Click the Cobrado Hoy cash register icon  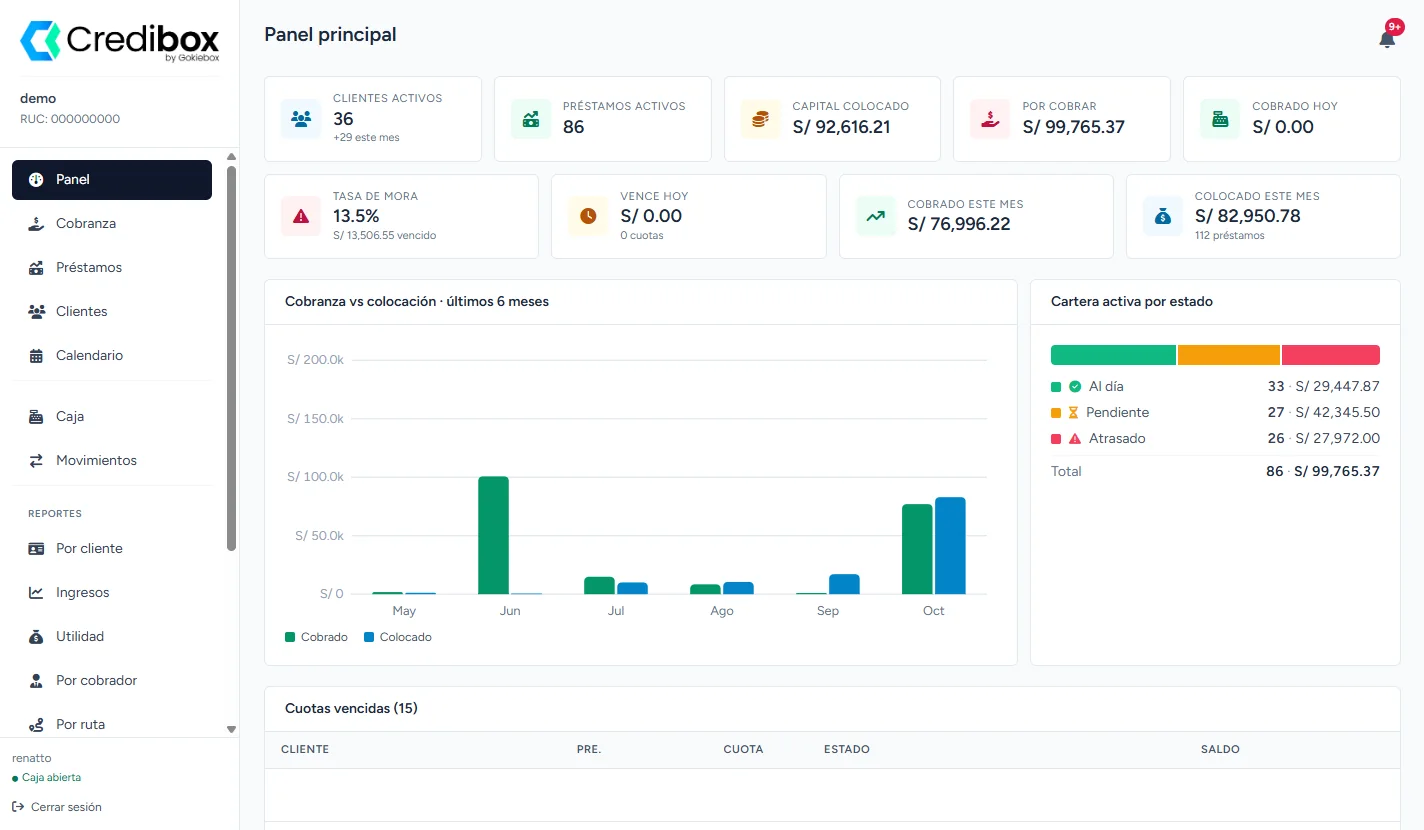click(x=1220, y=119)
